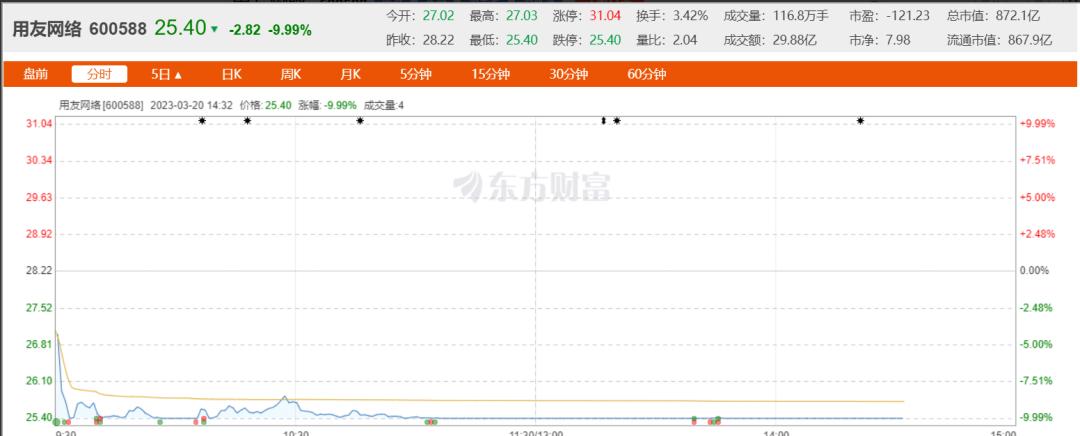The width and height of the screenshot is (1080, 436).
Task: Click the 成交量:4 readout above chart
Action: [x=384, y=105]
